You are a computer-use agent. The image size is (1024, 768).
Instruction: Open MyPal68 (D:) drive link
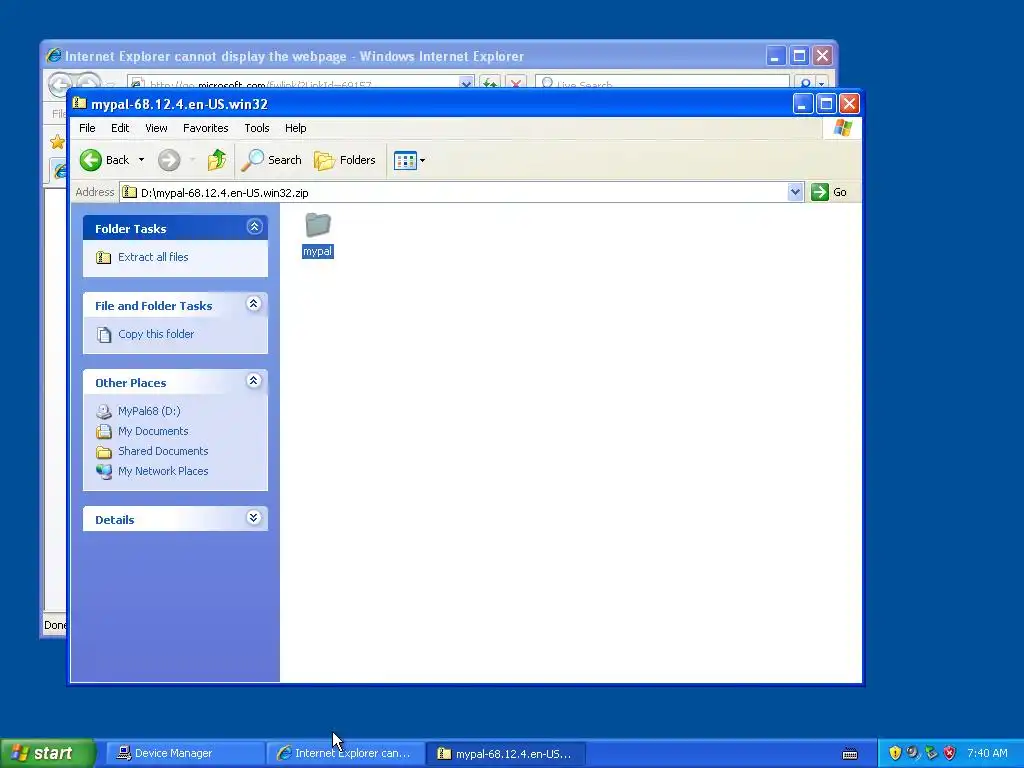149,411
